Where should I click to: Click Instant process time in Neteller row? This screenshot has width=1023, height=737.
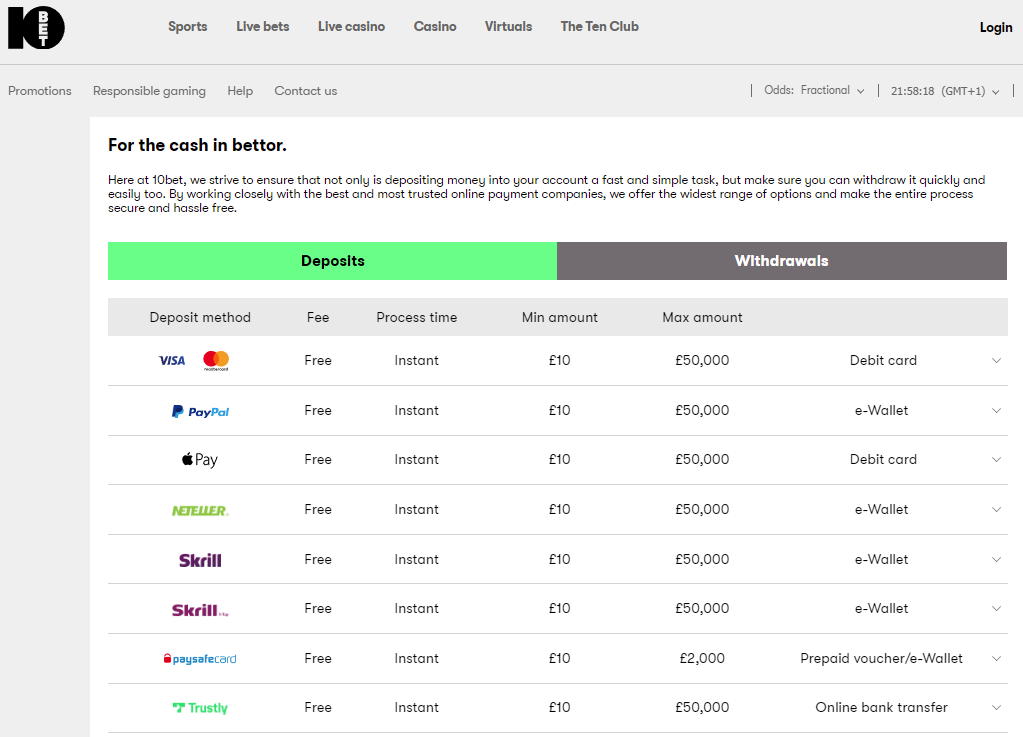tap(417, 510)
